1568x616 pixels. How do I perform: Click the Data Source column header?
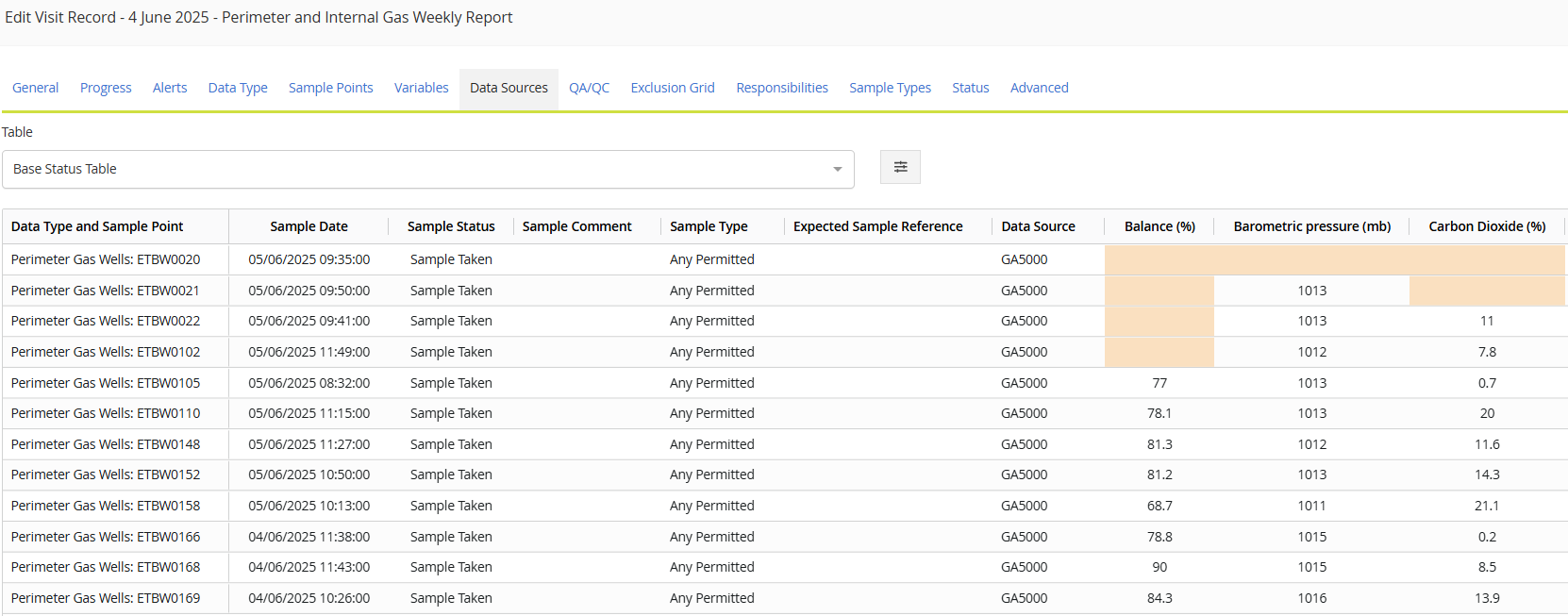1038,226
